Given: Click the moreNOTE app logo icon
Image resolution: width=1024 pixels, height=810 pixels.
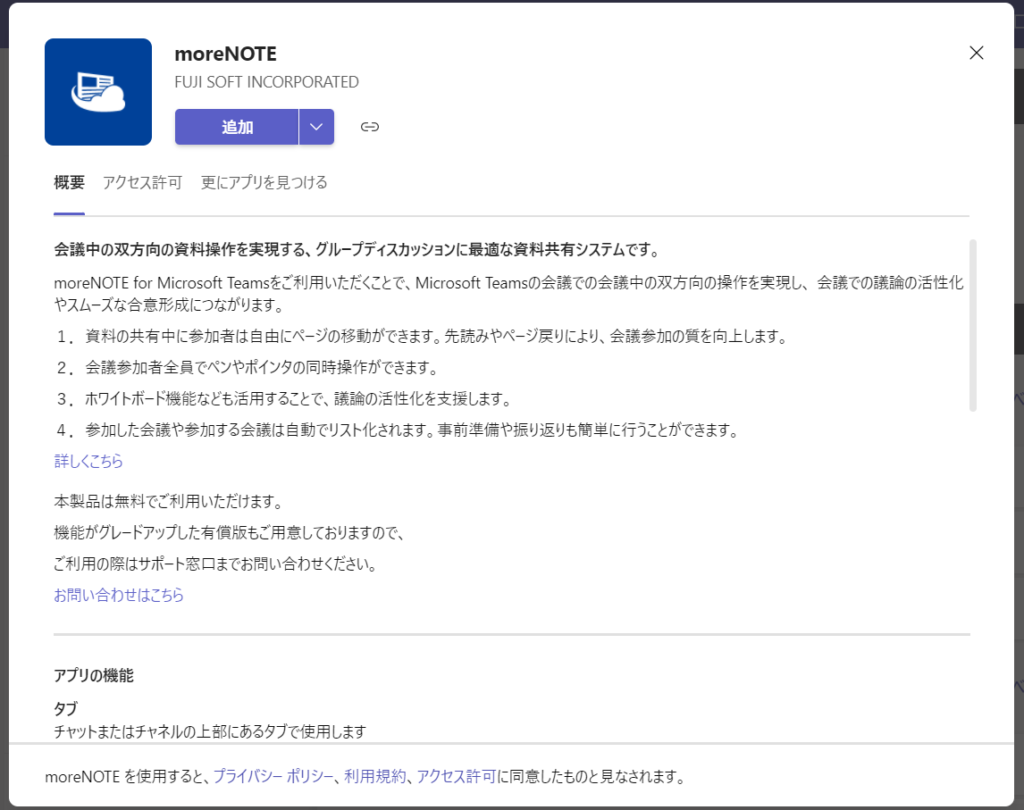Looking at the screenshot, I should [x=98, y=92].
